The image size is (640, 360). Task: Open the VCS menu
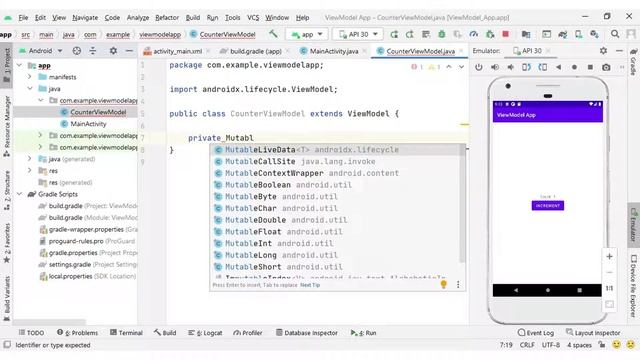[x=253, y=18]
